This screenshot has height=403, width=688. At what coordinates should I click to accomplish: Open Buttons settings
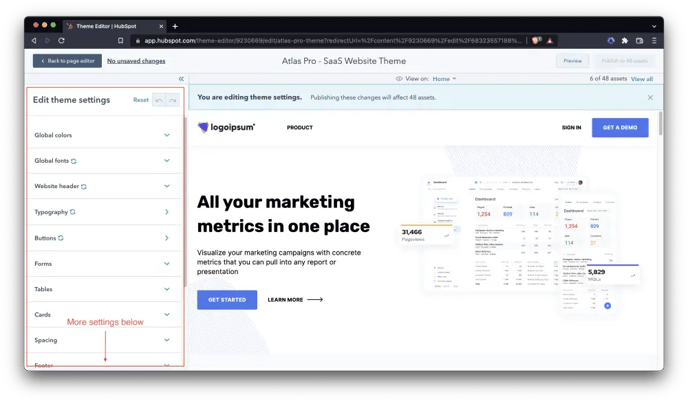point(104,238)
